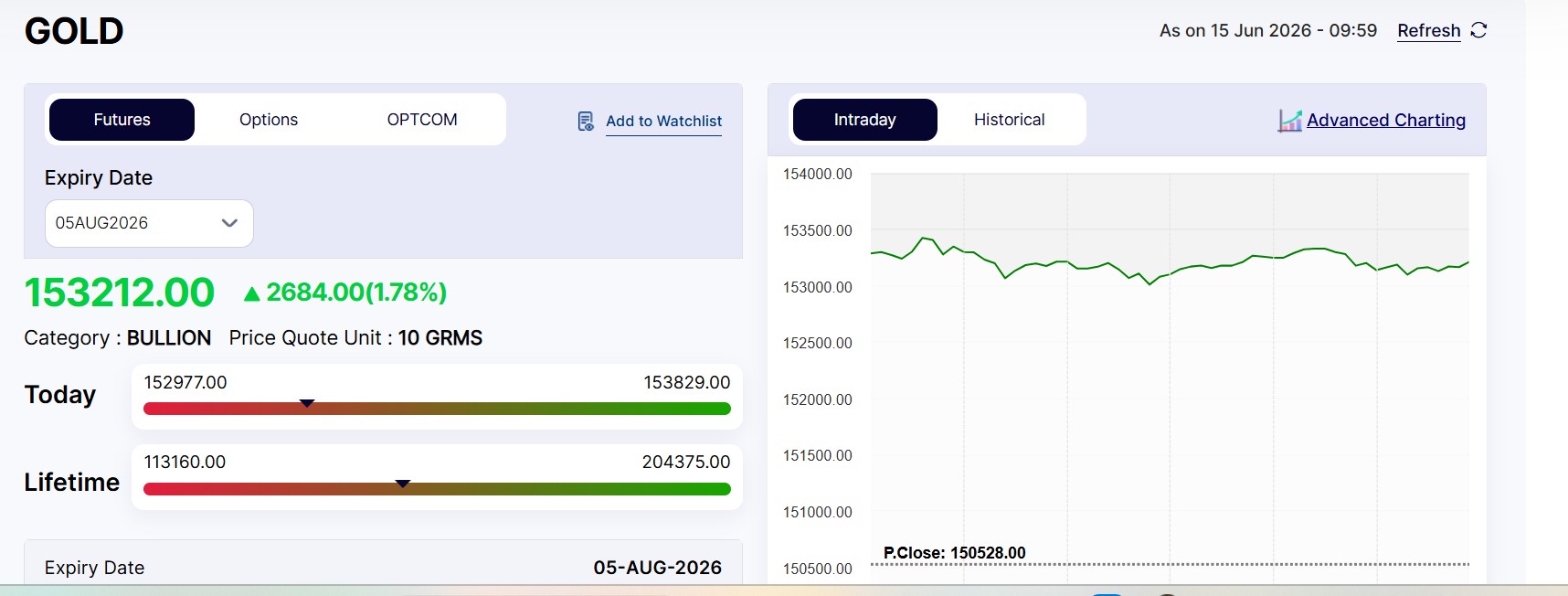The image size is (1568, 596).
Task: Click the 153500.00 y-axis label
Action: pyautogui.click(x=818, y=230)
